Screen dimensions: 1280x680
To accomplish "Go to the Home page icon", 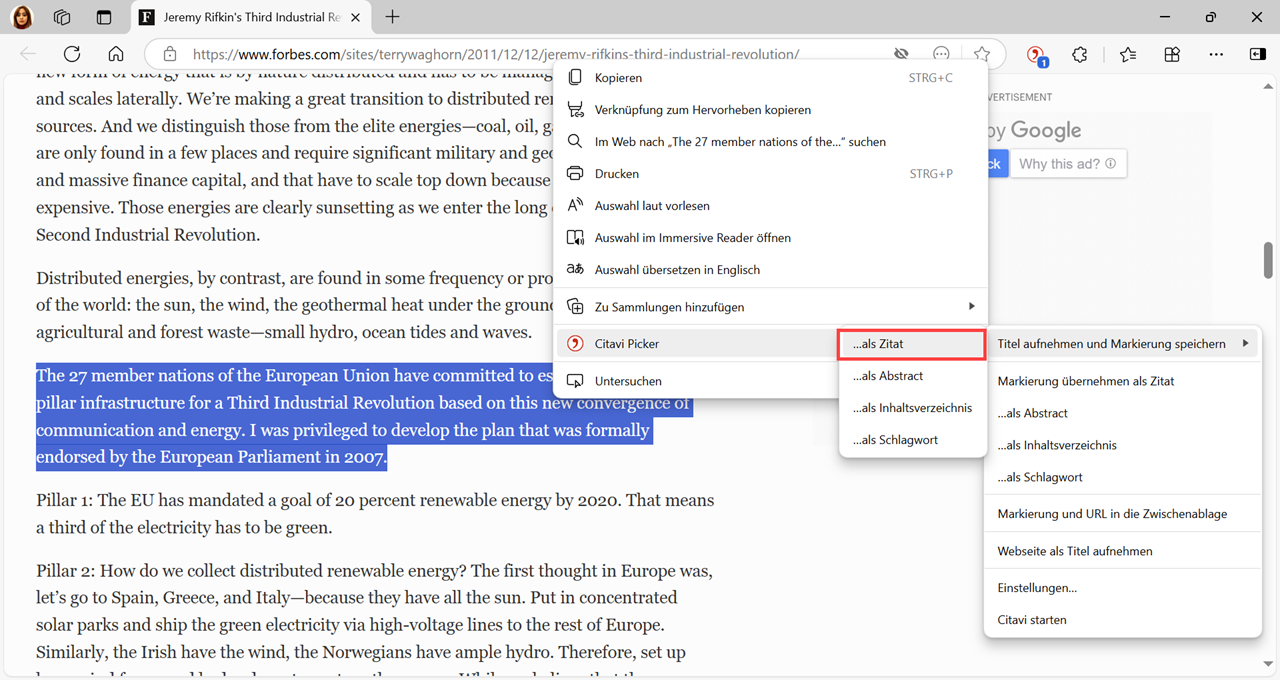I will coord(116,55).
